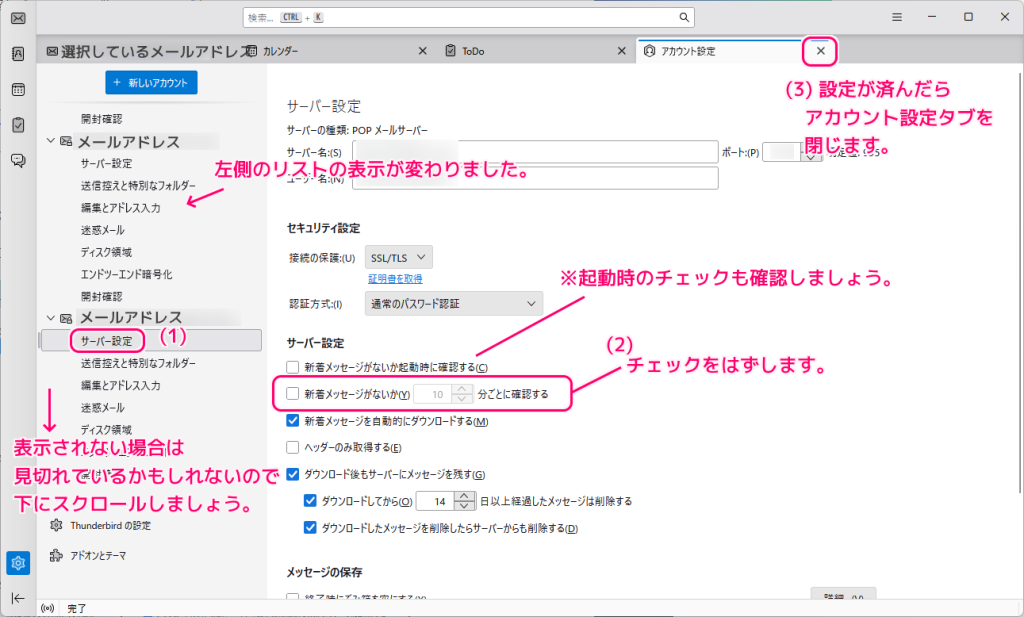Collapse the folder pane with bottom-left arrow icon
The width and height of the screenshot is (1024, 617).
pyautogui.click(x=17, y=598)
